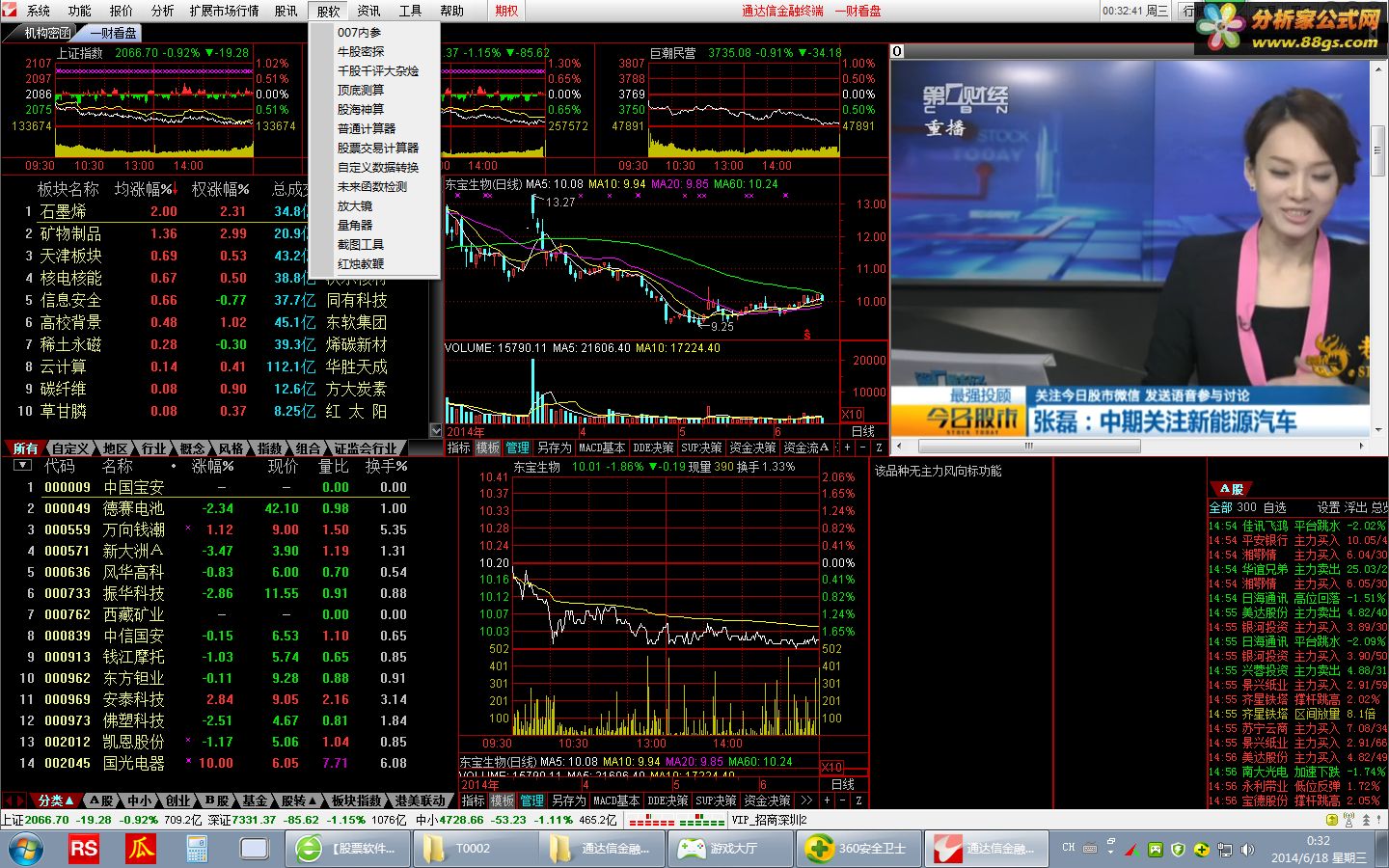Click 另存为 in the upper chart toolbar
The width and height of the screenshot is (1389, 868).
coord(555,448)
